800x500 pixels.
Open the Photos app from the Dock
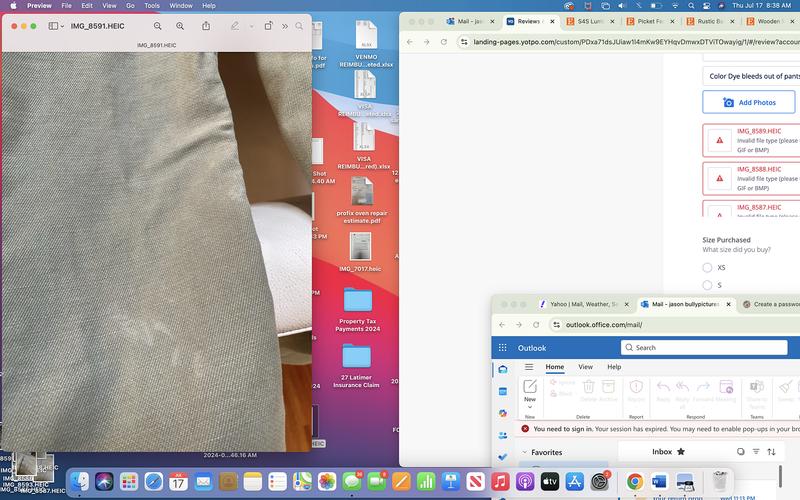tap(327, 481)
